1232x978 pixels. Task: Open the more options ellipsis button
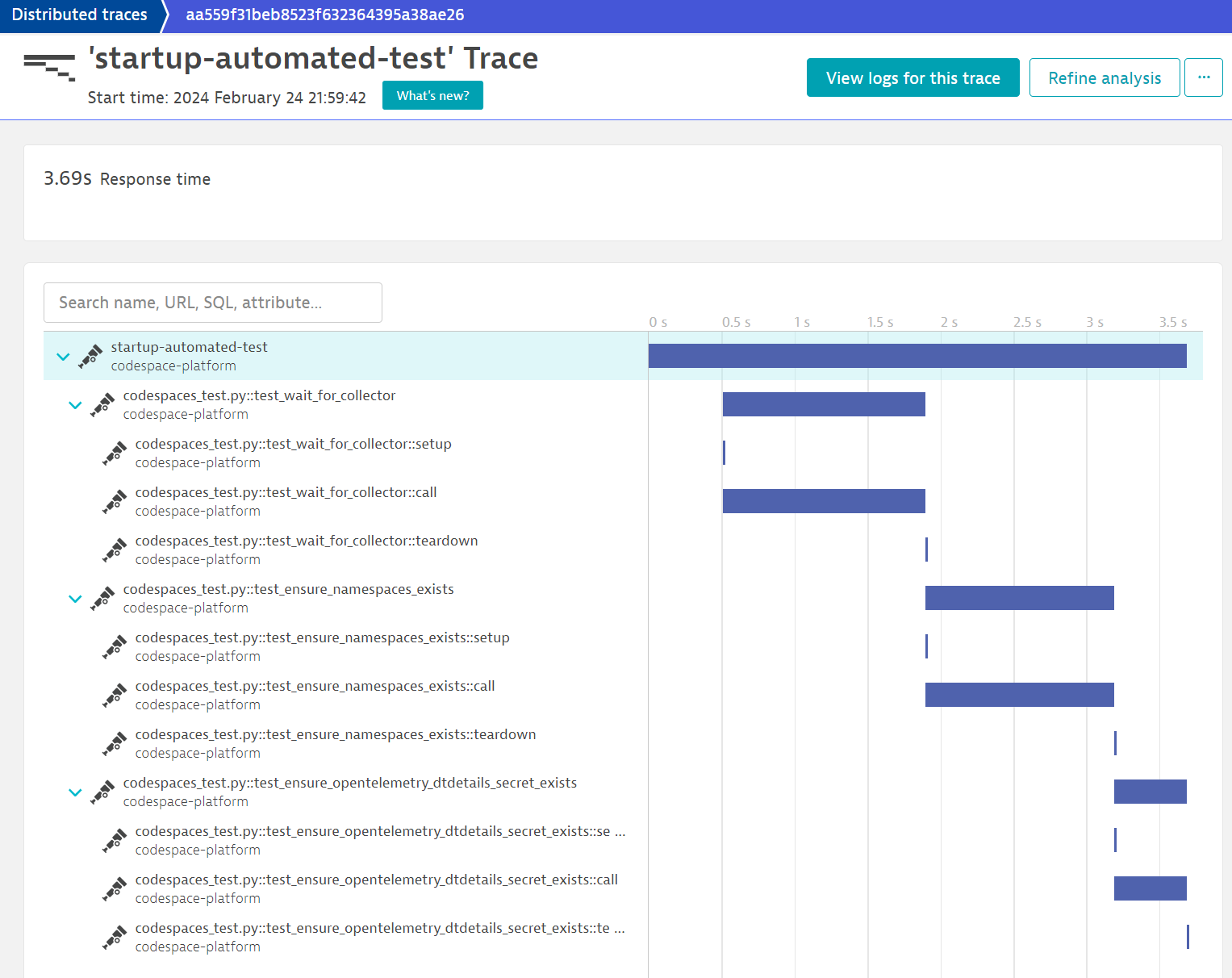click(1204, 77)
